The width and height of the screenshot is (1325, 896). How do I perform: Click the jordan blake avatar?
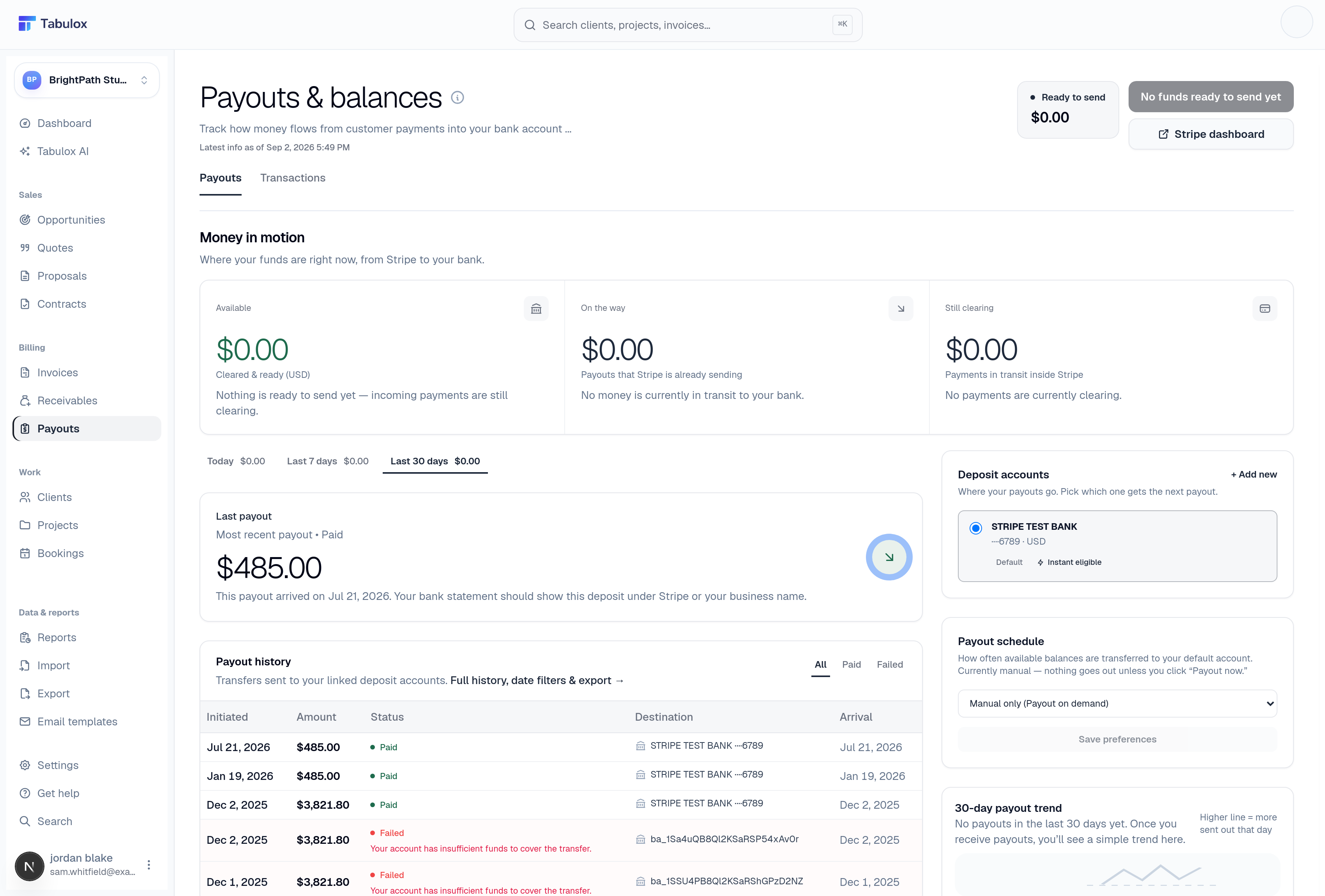(x=30, y=866)
